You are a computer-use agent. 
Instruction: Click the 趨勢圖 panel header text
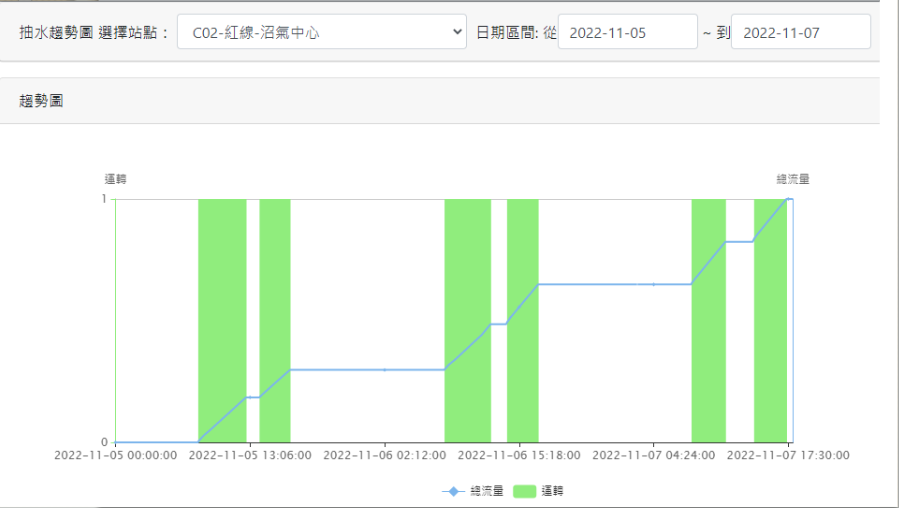pyautogui.click(x=41, y=101)
